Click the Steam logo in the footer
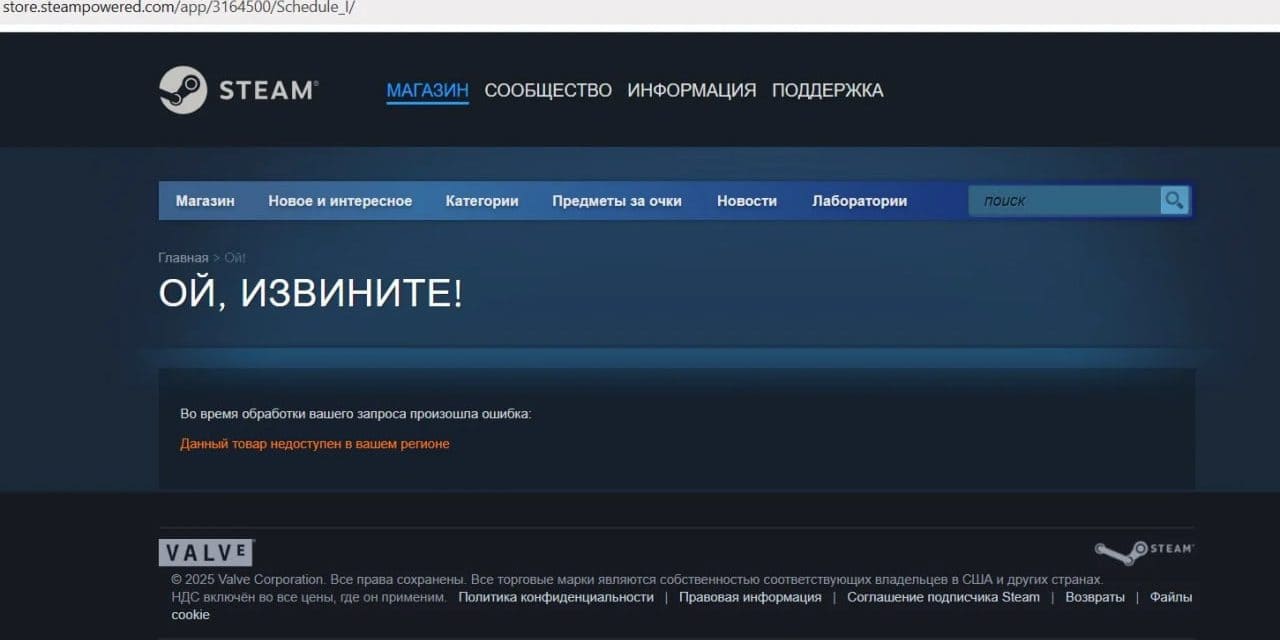Image resolution: width=1280 pixels, height=640 pixels. point(1144,551)
